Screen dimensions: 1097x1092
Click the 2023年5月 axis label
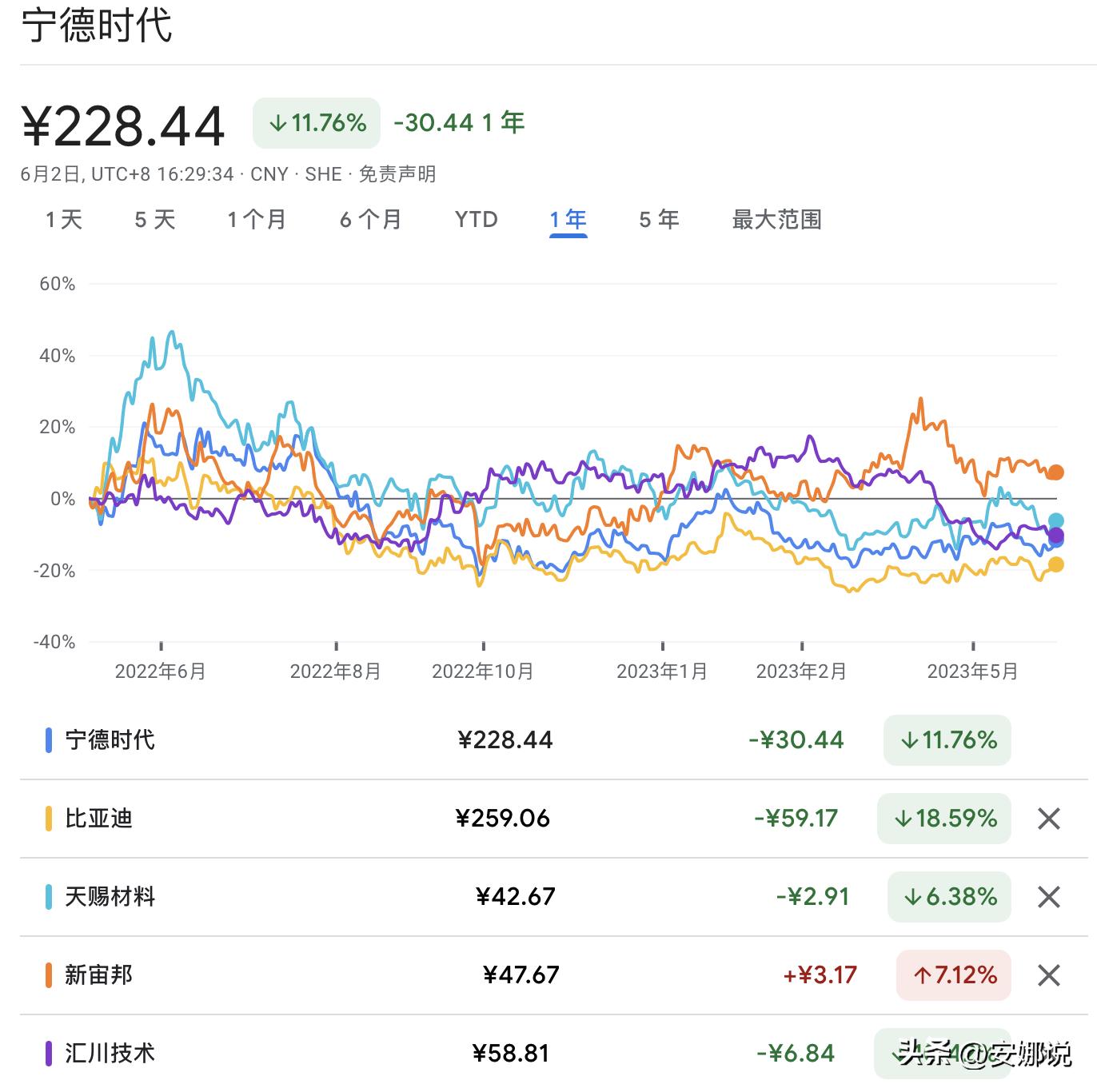[972, 672]
